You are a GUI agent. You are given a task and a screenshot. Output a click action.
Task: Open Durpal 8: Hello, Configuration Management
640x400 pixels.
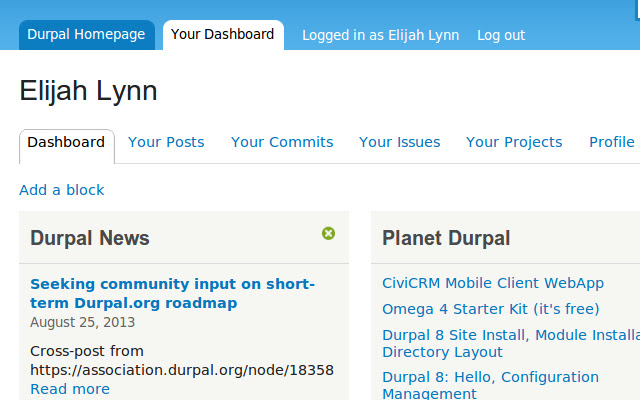tap(490, 385)
